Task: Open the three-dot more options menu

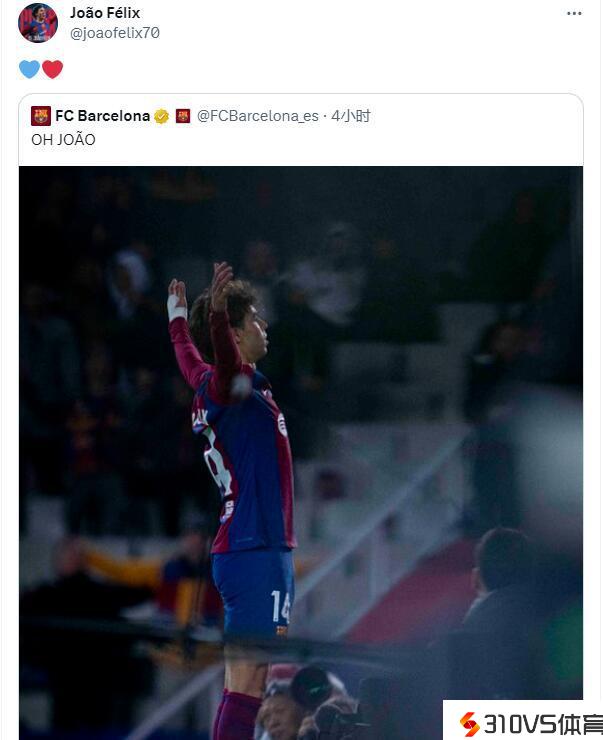Action: click(x=574, y=13)
